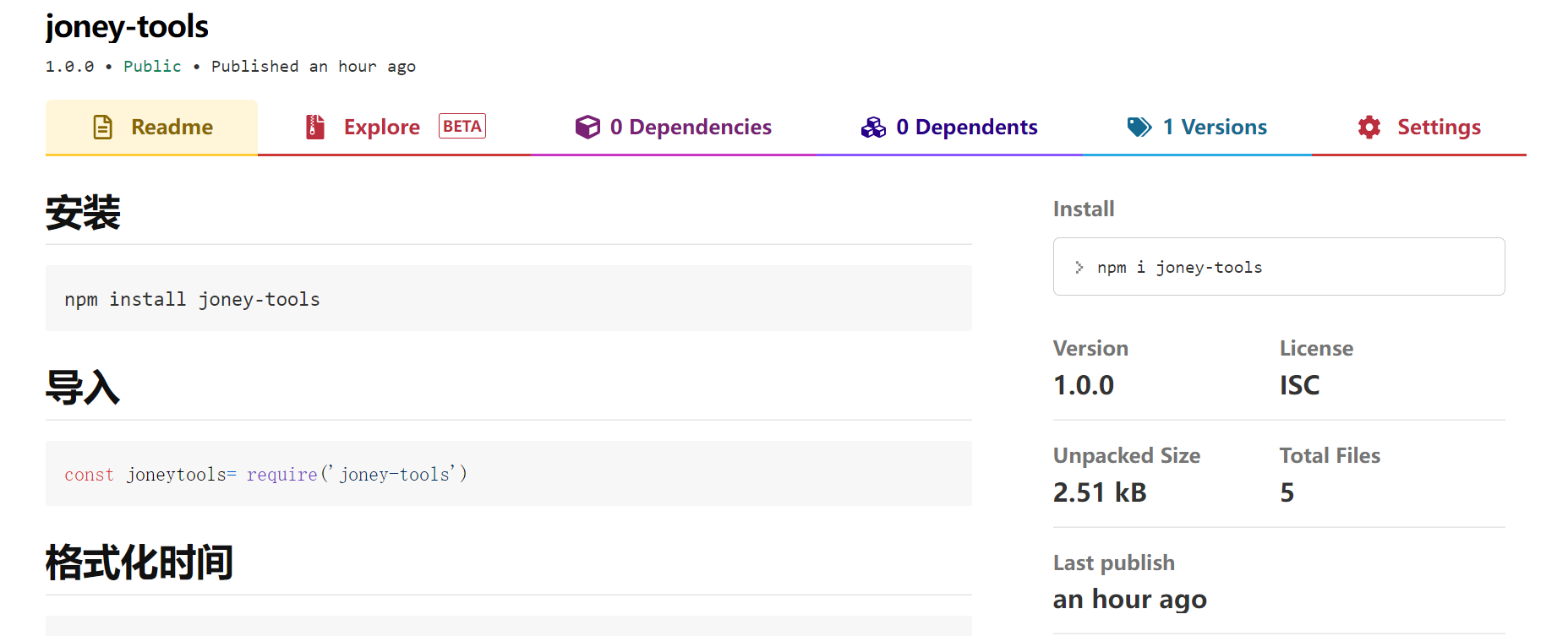Click the 'Version' label in sidebar

click(1090, 348)
